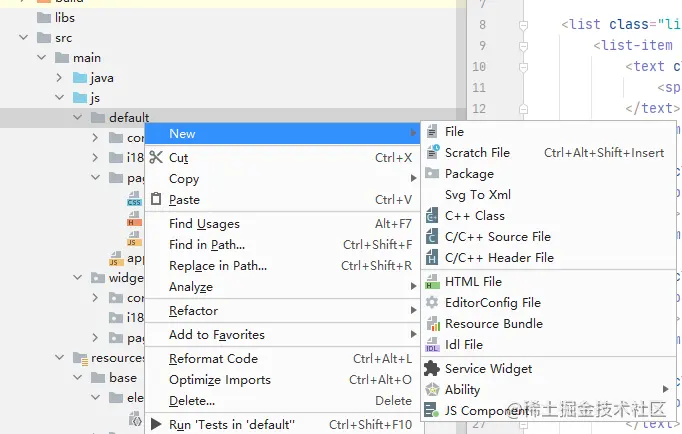This screenshot has width=682, height=434.
Task: Click the java source folder icon
Action: point(80,78)
